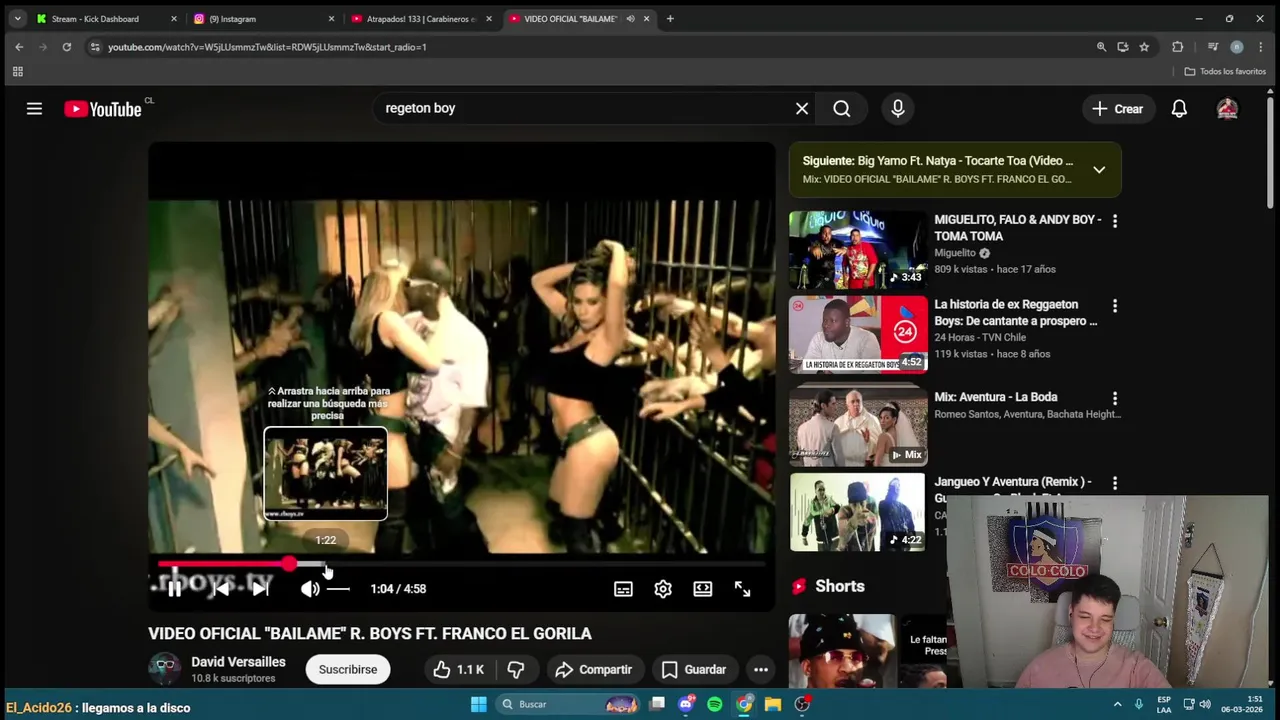
Task: Start voice search with microphone icon
Action: [x=898, y=109]
